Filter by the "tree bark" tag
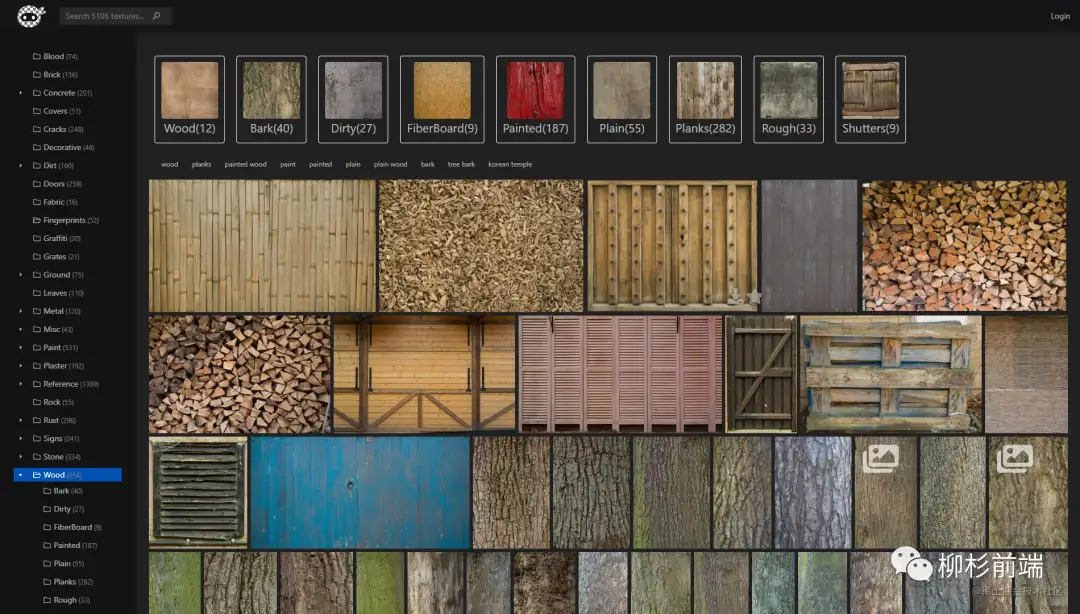The image size is (1080, 614). pyautogui.click(x=461, y=164)
